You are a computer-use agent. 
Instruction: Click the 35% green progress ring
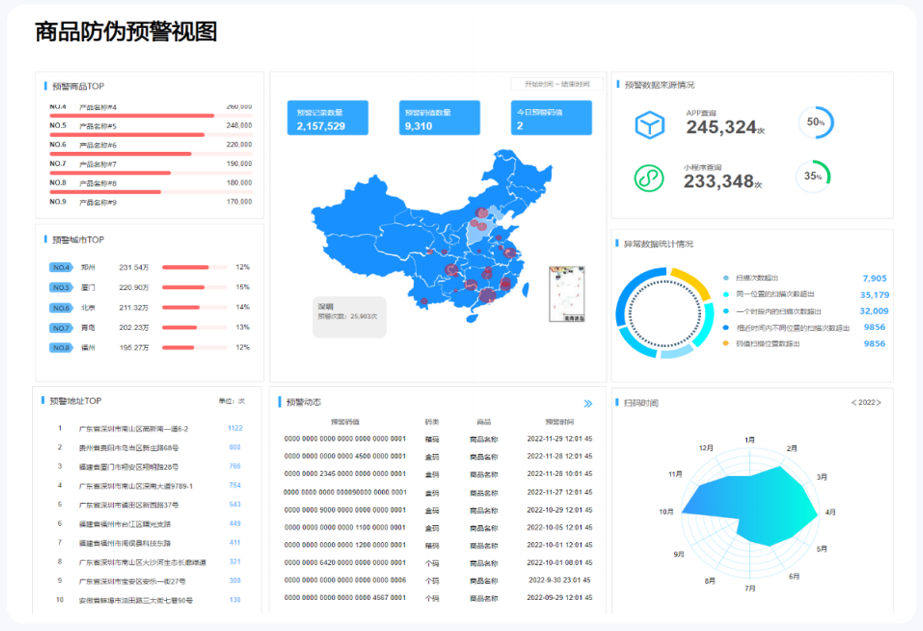point(814,176)
